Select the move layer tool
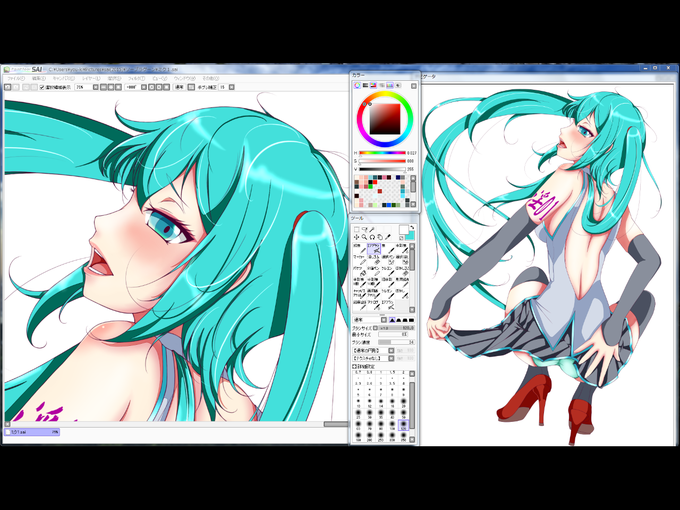The width and height of the screenshot is (680, 510). (356, 237)
